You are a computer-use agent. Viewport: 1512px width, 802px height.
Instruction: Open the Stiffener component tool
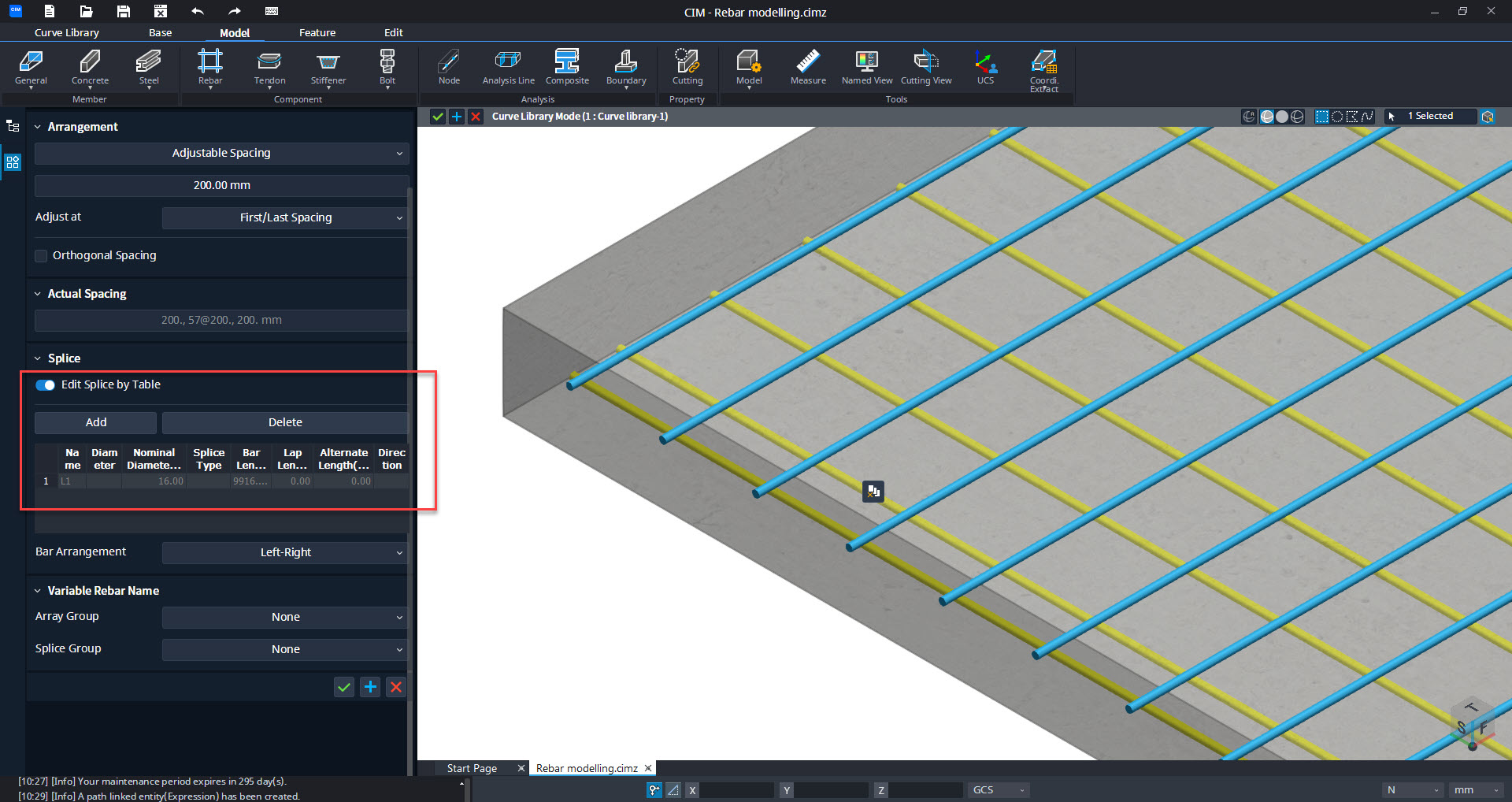[x=328, y=68]
